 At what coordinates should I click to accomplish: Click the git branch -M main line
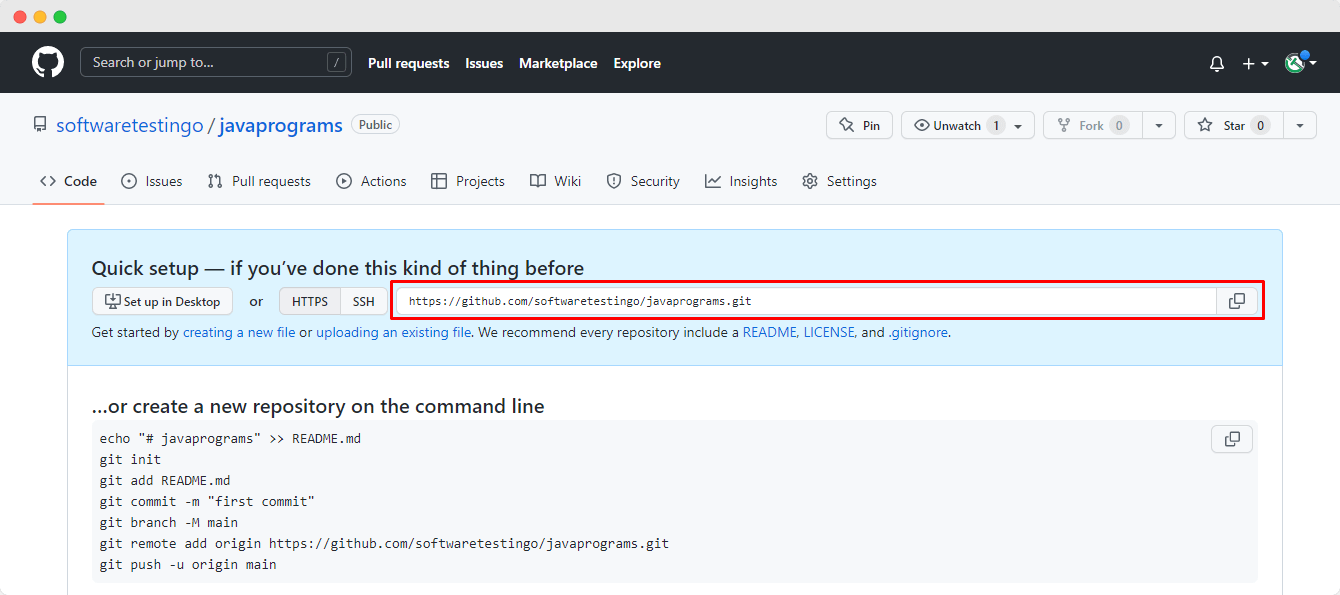[169, 522]
